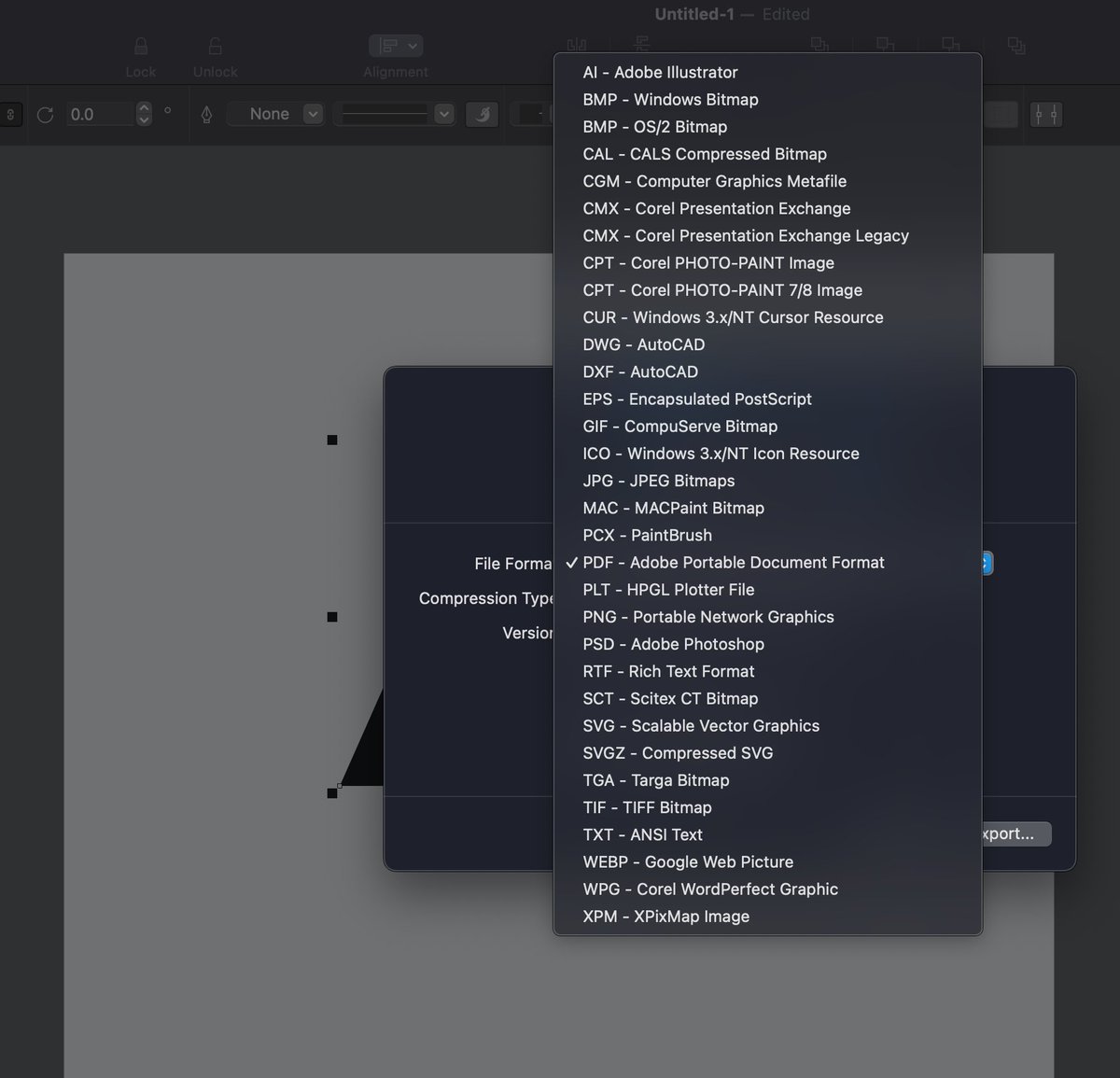Select SCT - Scitex CT Bitmap
Screen dimensions: 1120x1078
point(767,698)
